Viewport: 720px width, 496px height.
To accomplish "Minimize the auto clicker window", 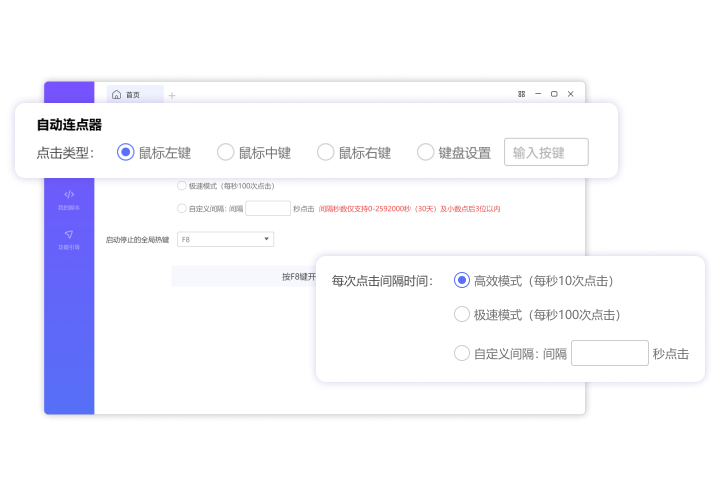I will 538,94.
